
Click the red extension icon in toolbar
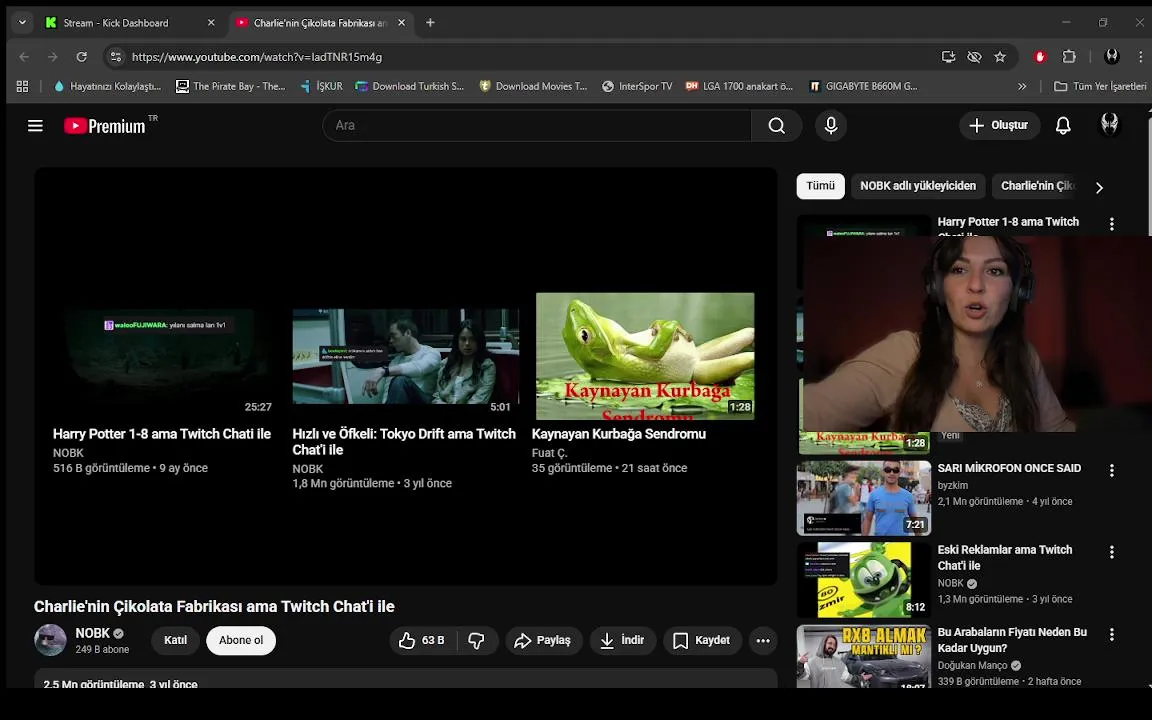point(1040,57)
